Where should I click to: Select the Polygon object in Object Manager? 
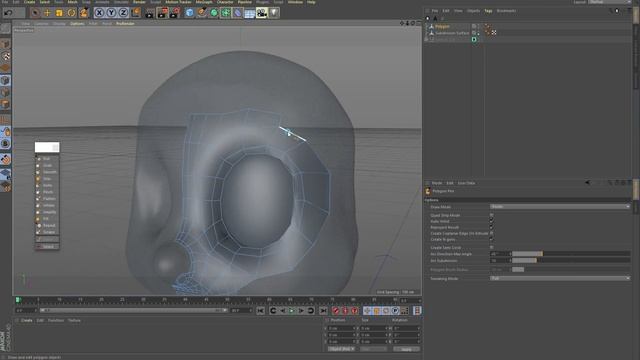point(442,27)
